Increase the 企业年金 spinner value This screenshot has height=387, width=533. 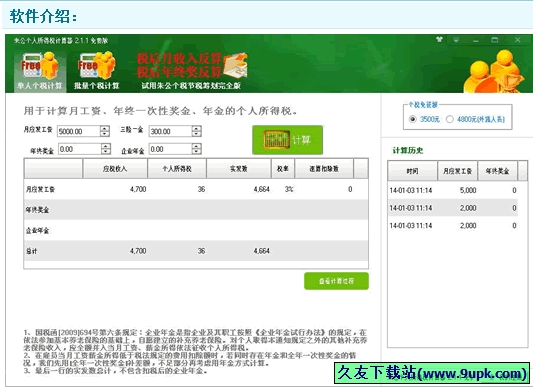click(197, 146)
